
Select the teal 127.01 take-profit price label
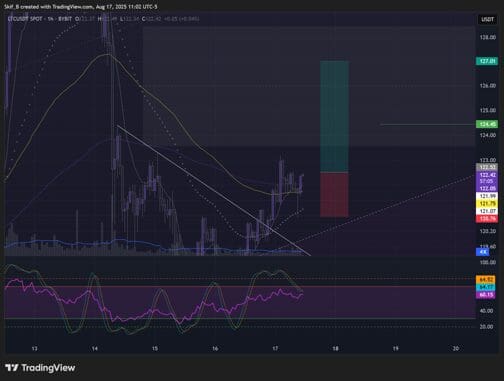click(x=487, y=61)
